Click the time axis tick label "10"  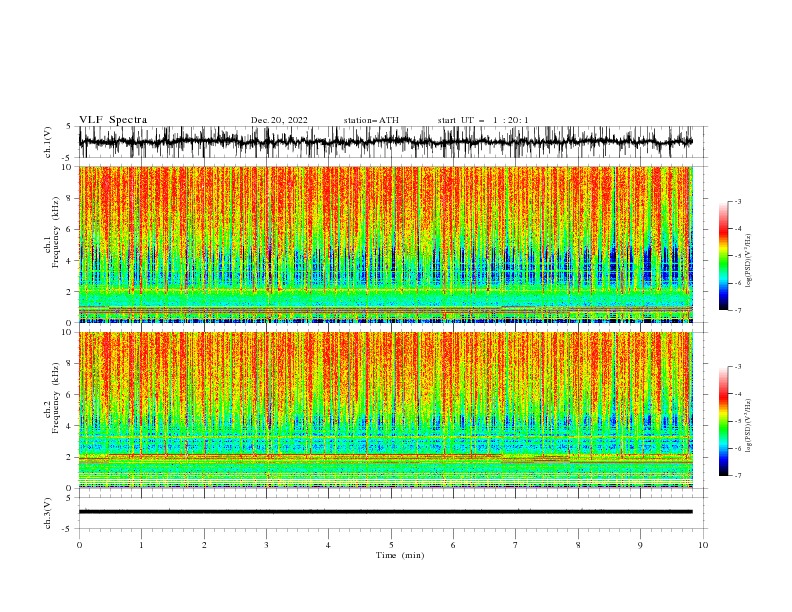click(703, 545)
